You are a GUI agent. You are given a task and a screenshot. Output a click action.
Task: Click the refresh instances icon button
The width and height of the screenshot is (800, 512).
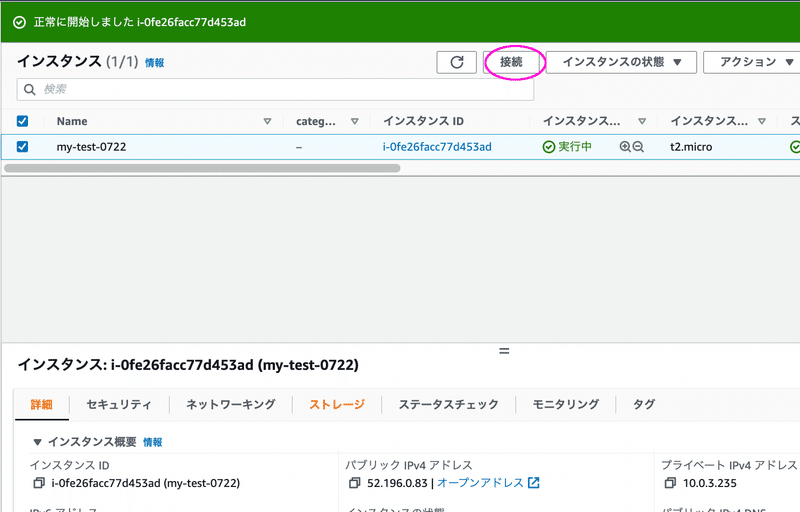pos(456,62)
